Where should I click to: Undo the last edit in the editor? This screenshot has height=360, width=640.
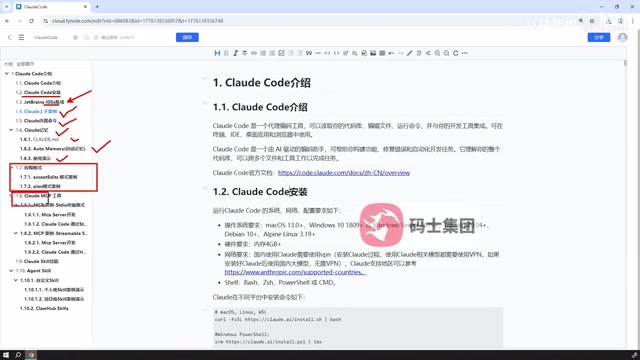[x=391, y=53]
